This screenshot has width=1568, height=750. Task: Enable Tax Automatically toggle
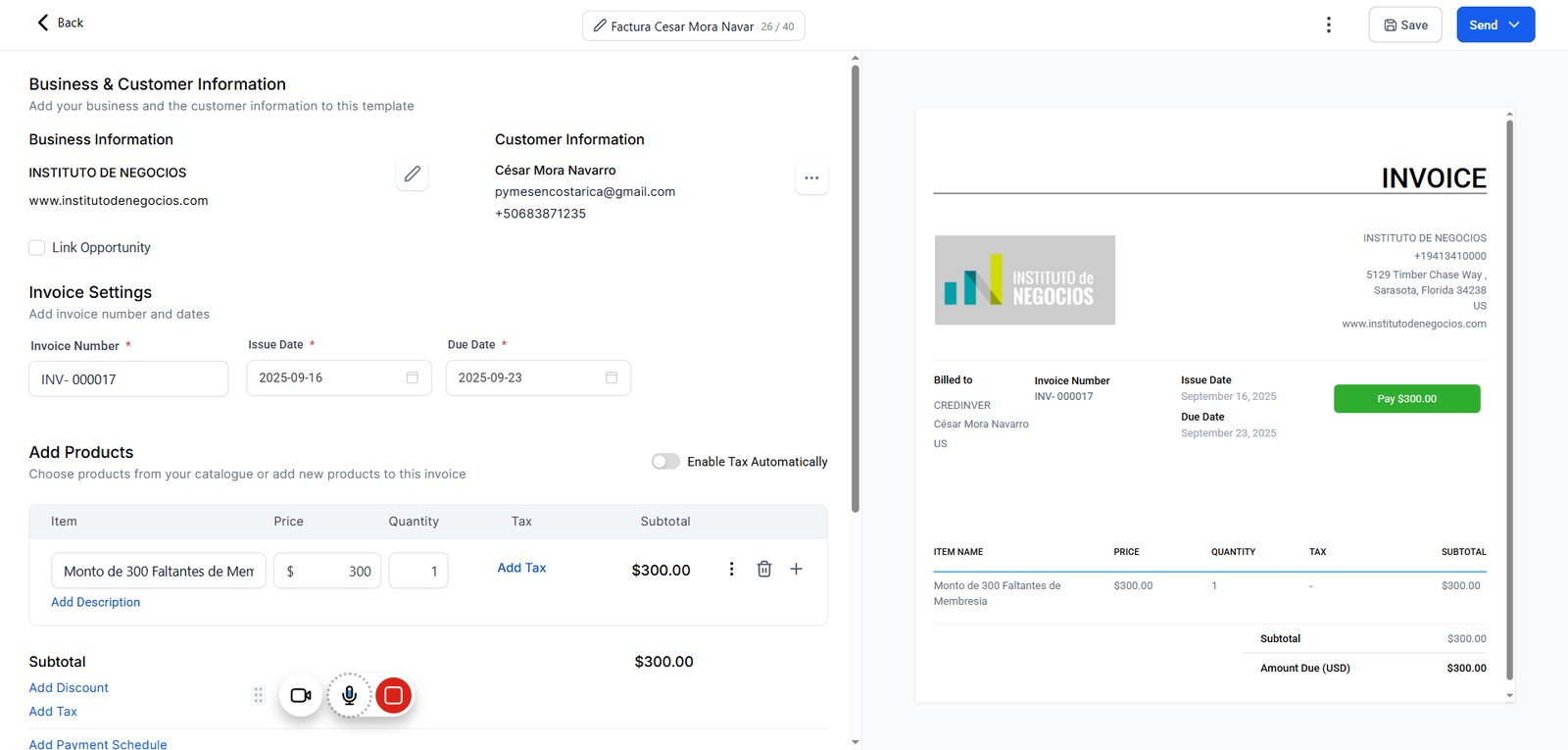tap(665, 462)
